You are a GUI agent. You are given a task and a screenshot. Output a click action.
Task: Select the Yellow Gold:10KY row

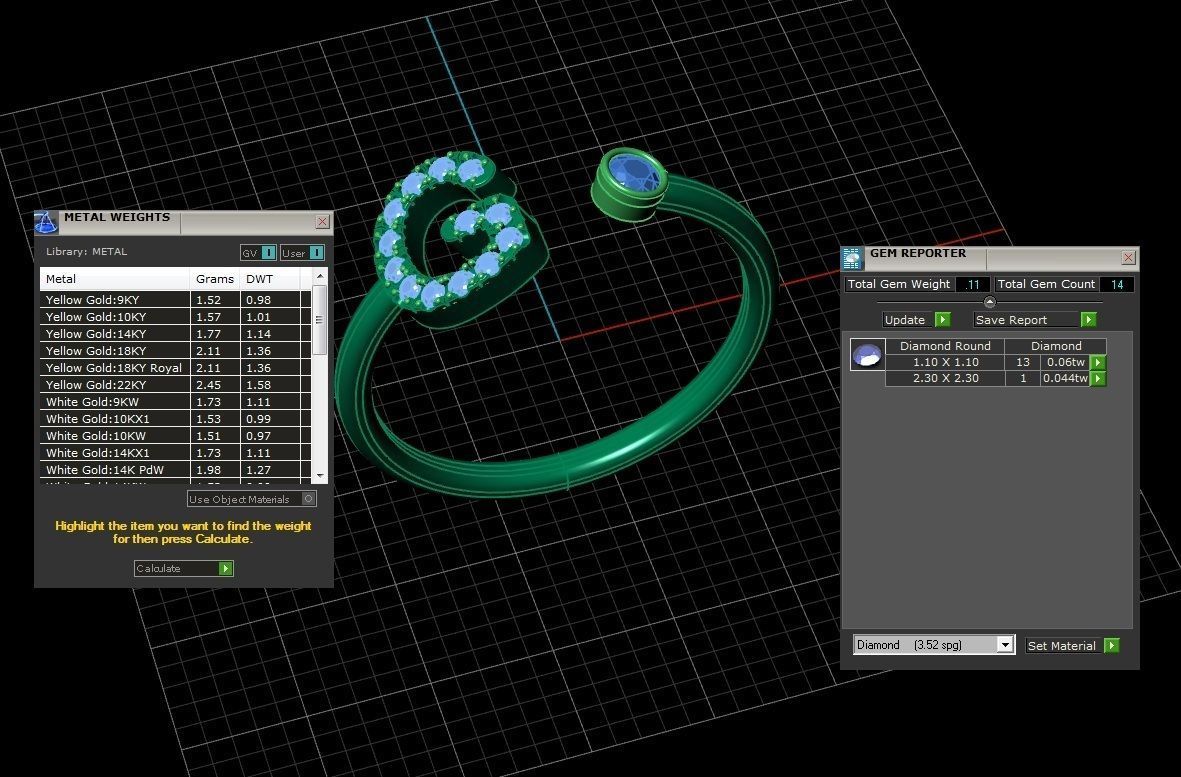pos(175,317)
